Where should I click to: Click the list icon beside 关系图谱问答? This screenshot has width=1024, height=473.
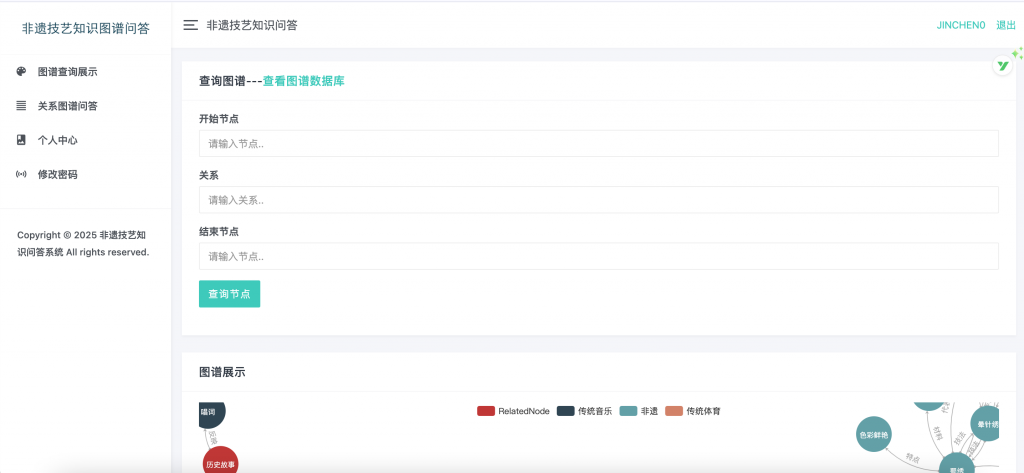coord(22,106)
